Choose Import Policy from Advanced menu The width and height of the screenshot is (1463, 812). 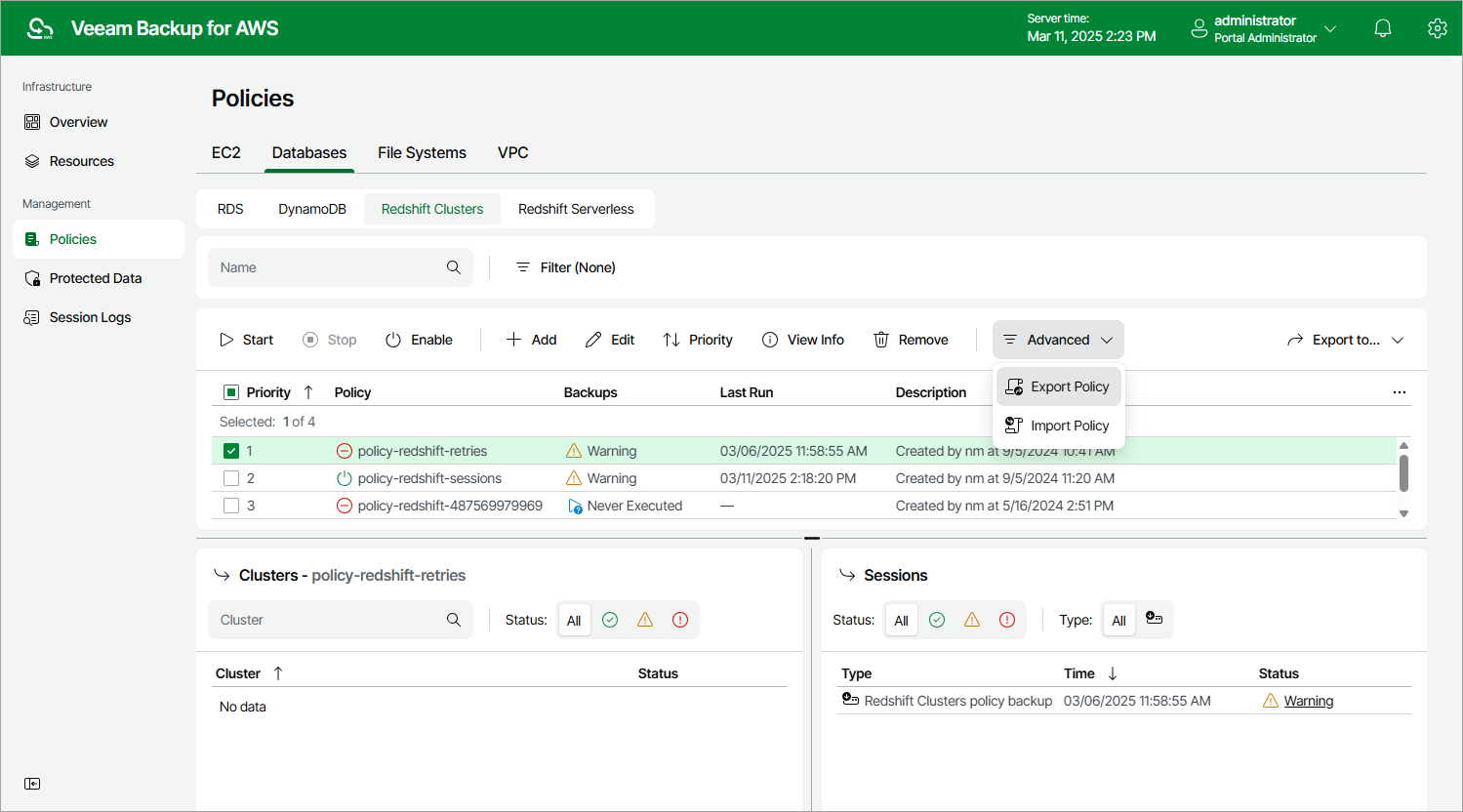coord(1059,426)
